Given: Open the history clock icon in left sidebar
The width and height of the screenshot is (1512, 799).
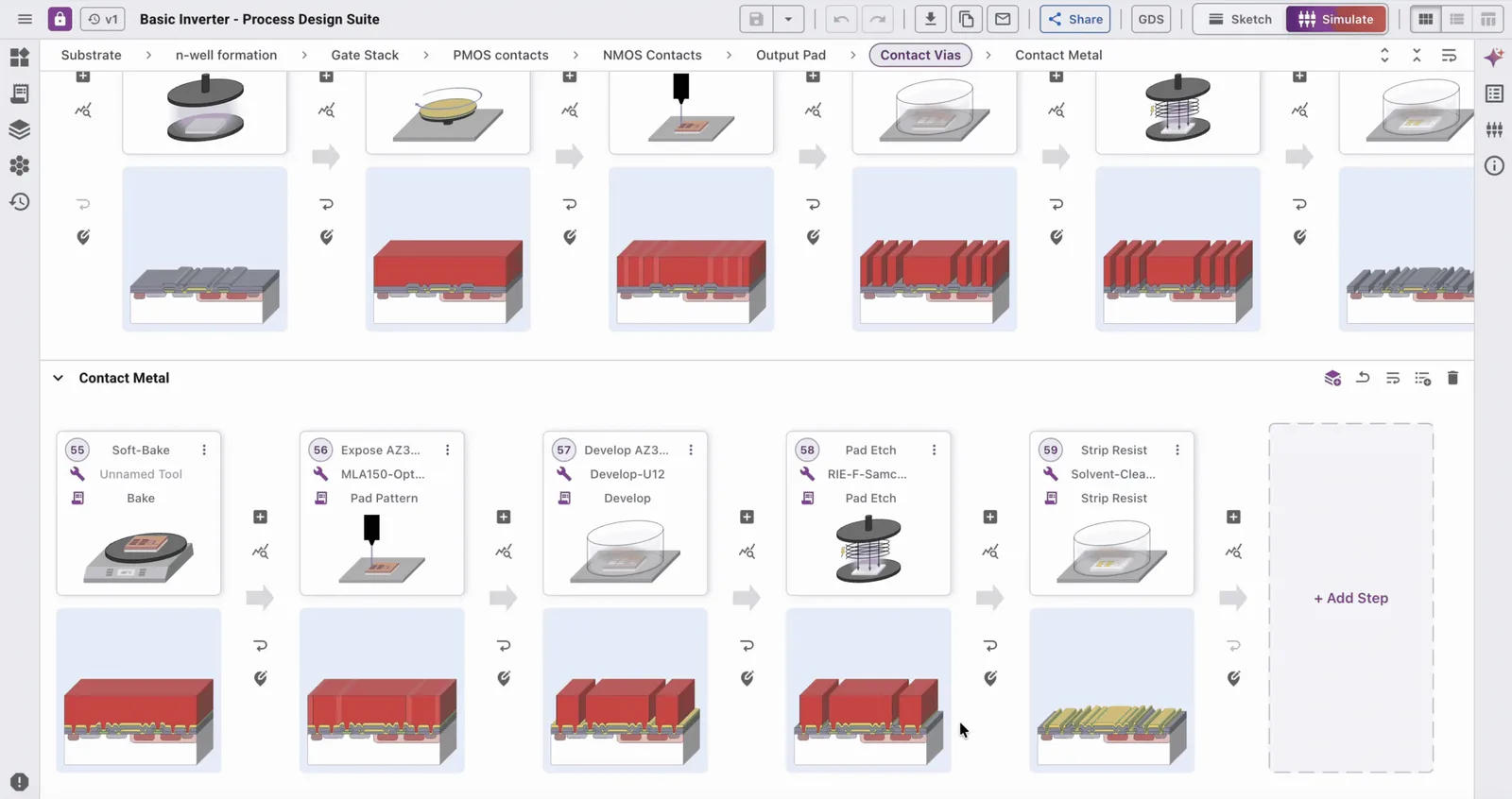Looking at the screenshot, I should [19, 201].
